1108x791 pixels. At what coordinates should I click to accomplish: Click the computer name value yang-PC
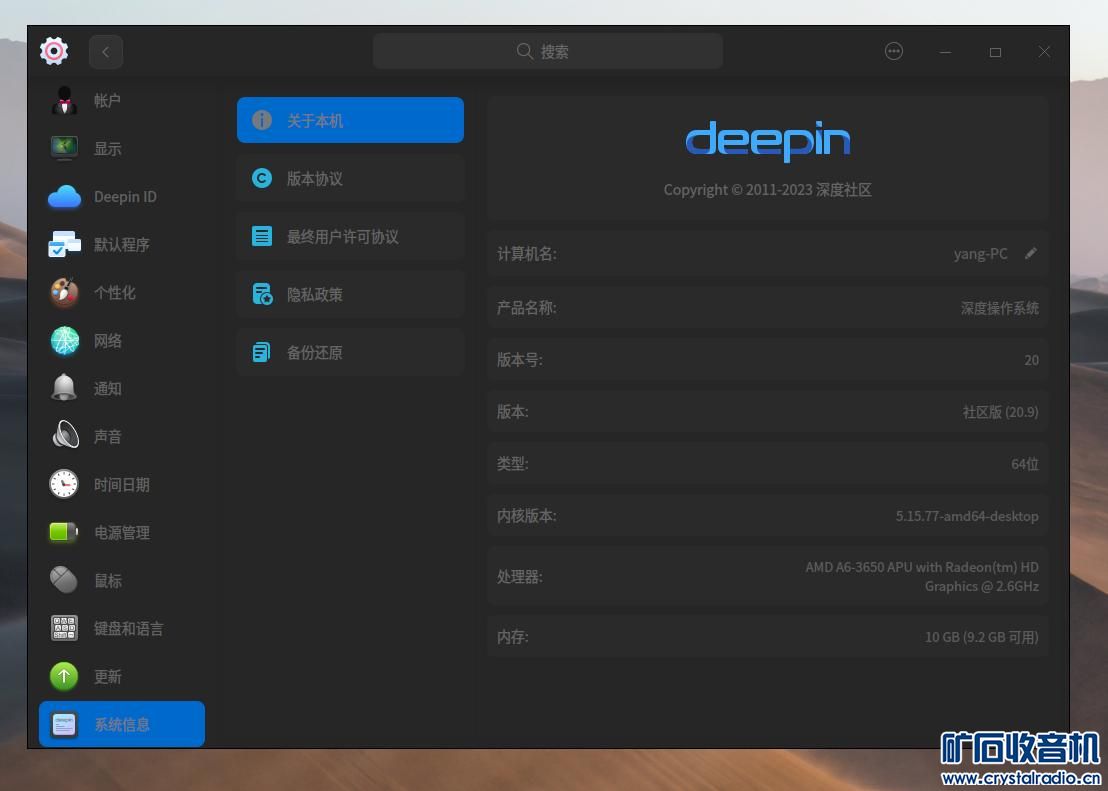coord(980,254)
